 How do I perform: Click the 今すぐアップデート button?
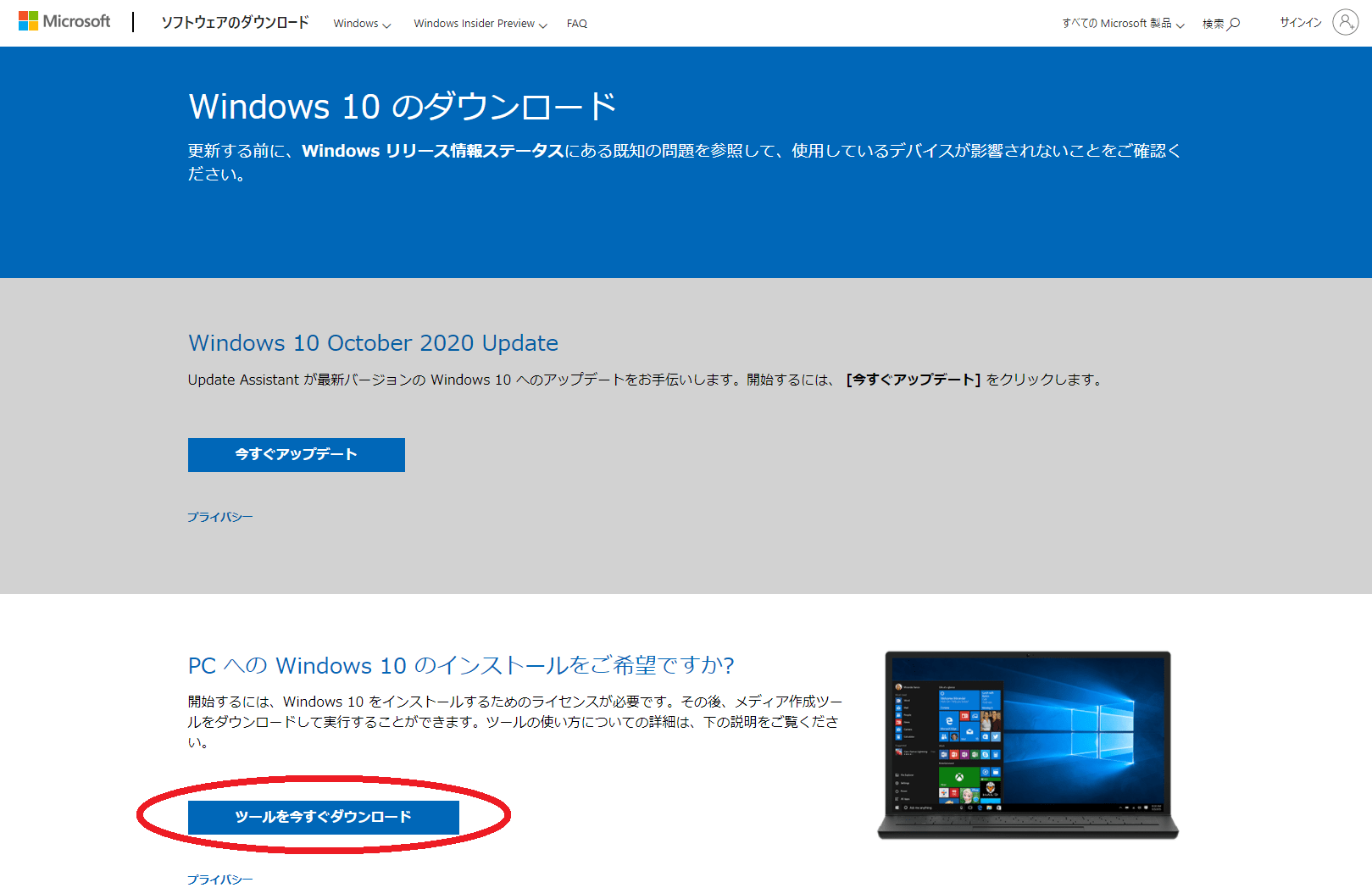(297, 455)
